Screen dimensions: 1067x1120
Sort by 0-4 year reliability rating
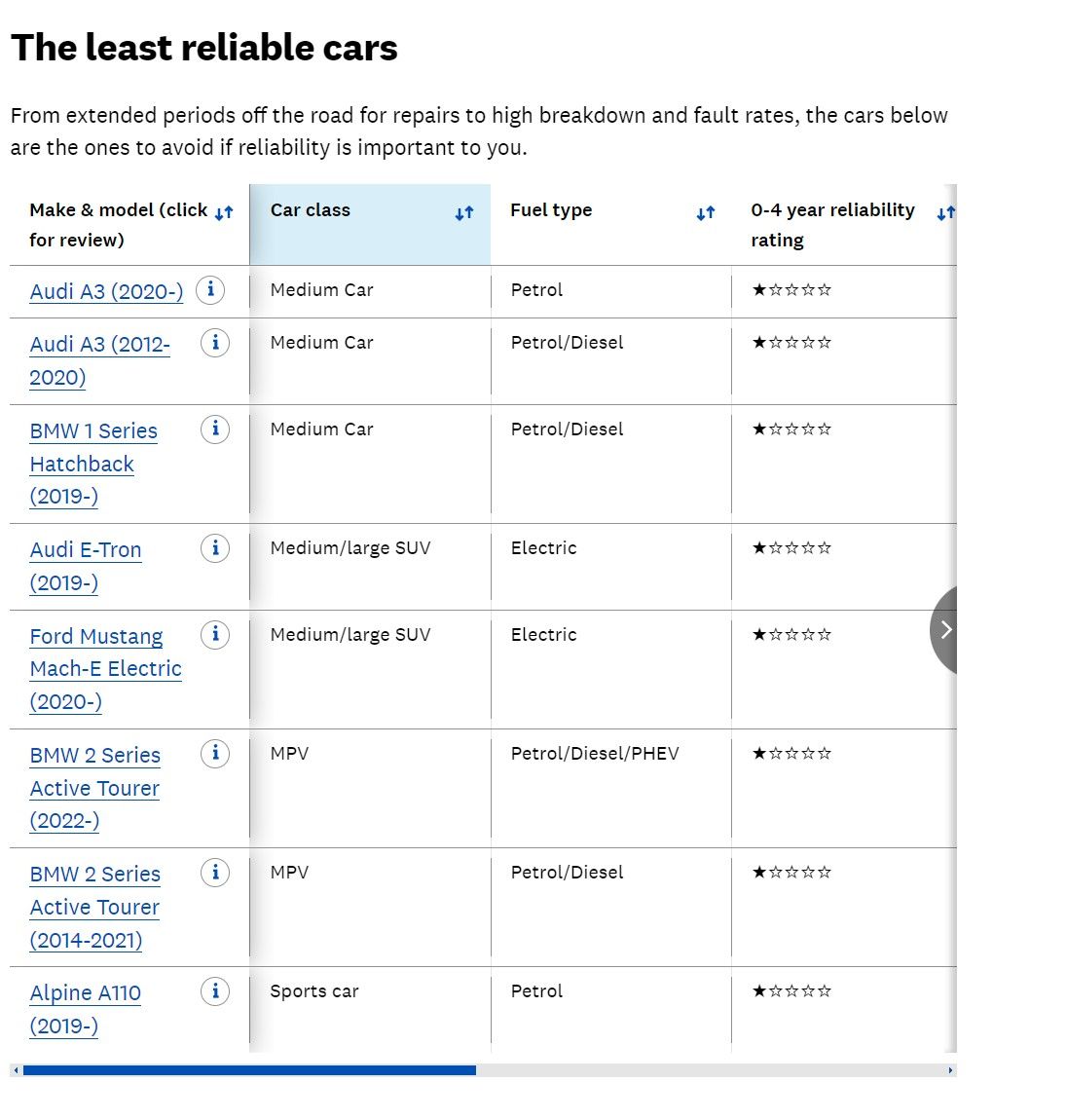point(945,212)
